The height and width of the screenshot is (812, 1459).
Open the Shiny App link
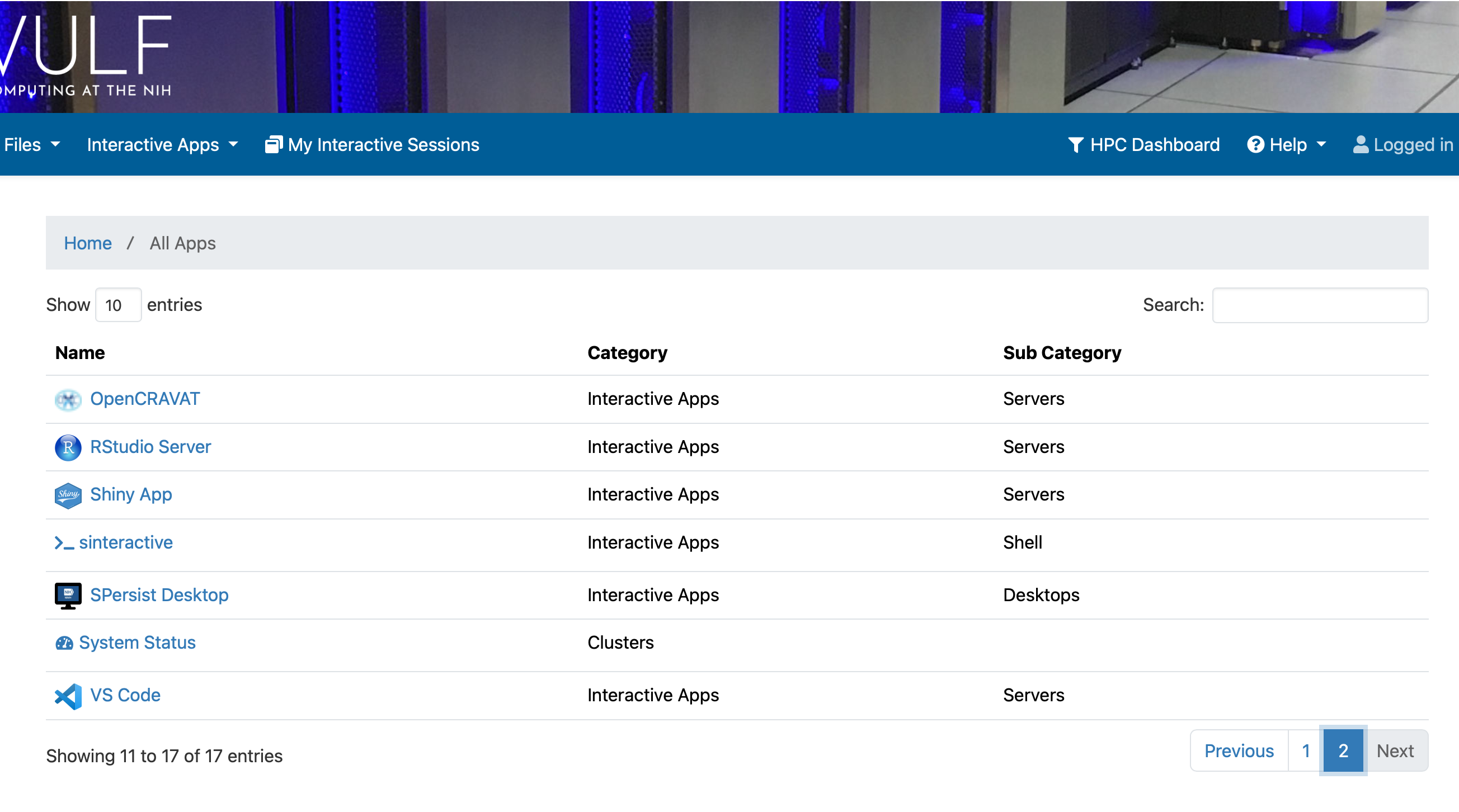point(131,494)
